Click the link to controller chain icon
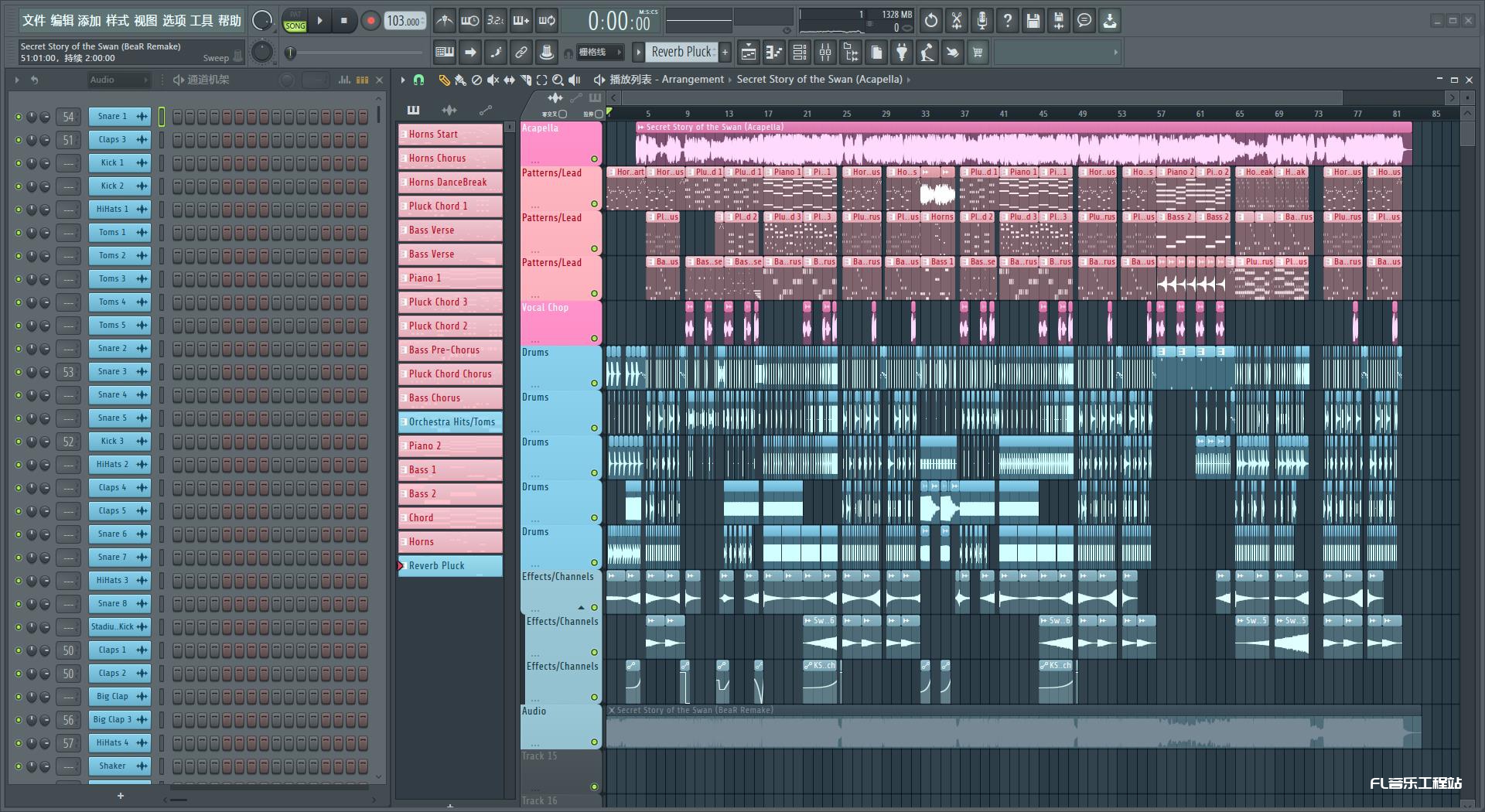The image size is (1485, 812). pyautogui.click(x=521, y=53)
